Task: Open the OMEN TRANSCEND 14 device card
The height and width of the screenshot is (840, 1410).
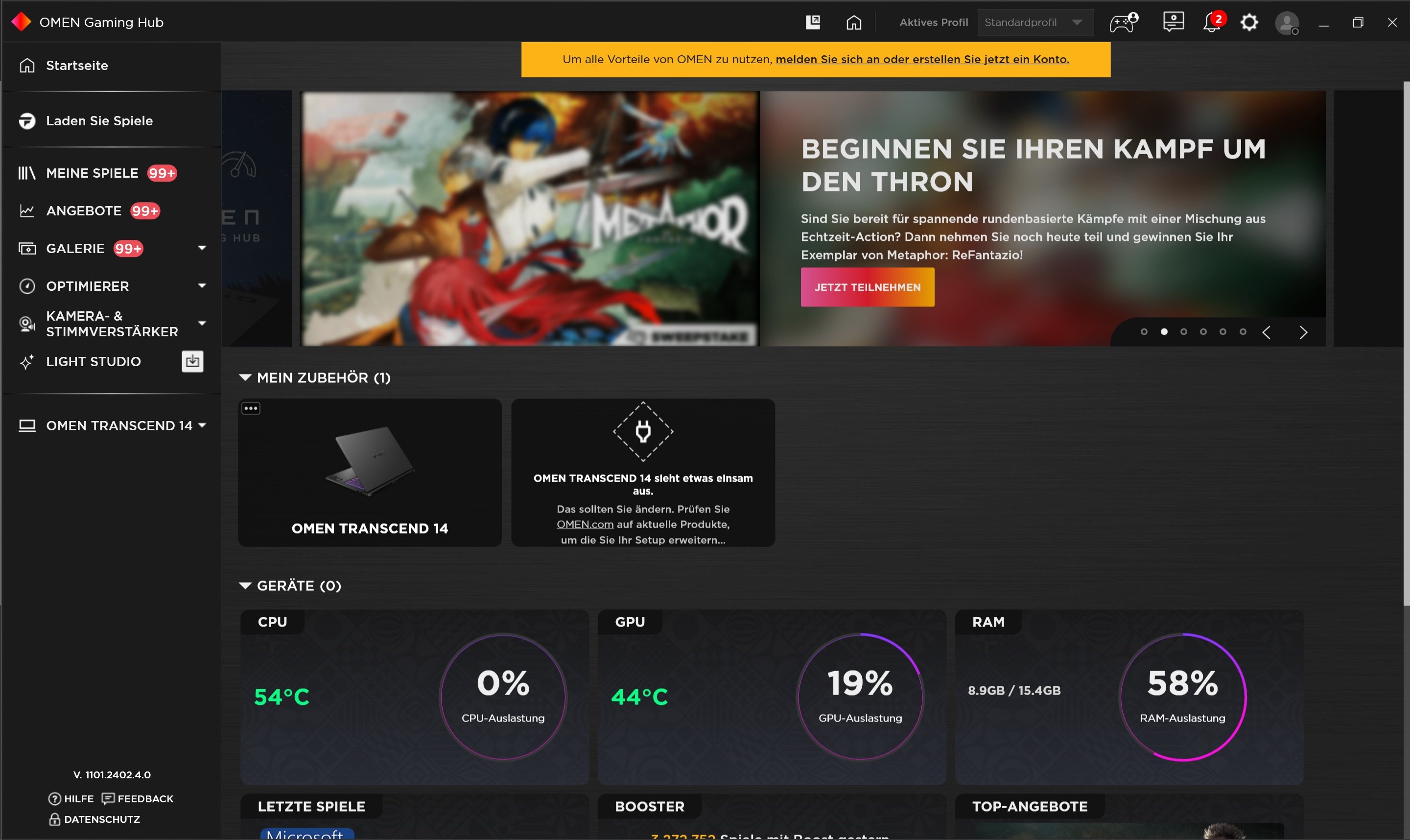Action: coord(370,473)
